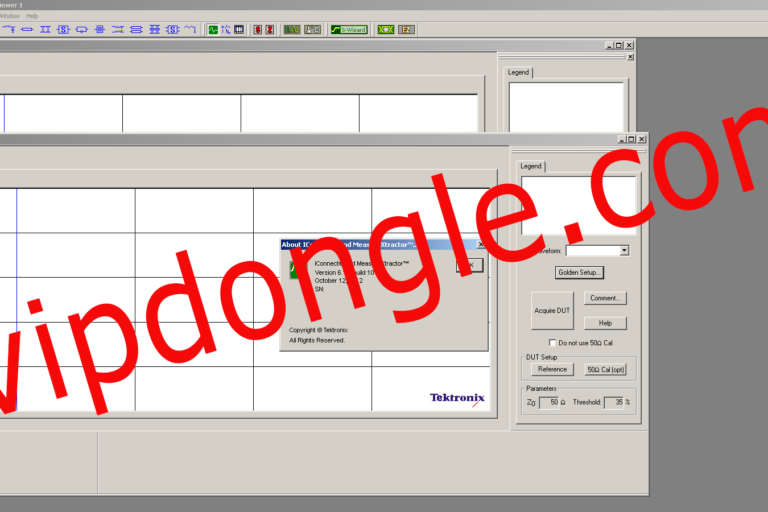Click the EZ toolbar icon
768x512 pixels.
tap(406, 30)
